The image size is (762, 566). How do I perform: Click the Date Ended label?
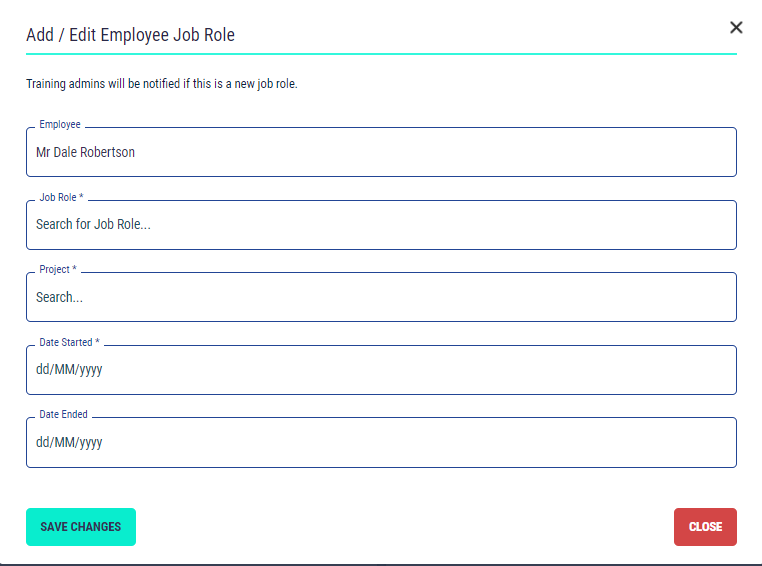point(63,414)
